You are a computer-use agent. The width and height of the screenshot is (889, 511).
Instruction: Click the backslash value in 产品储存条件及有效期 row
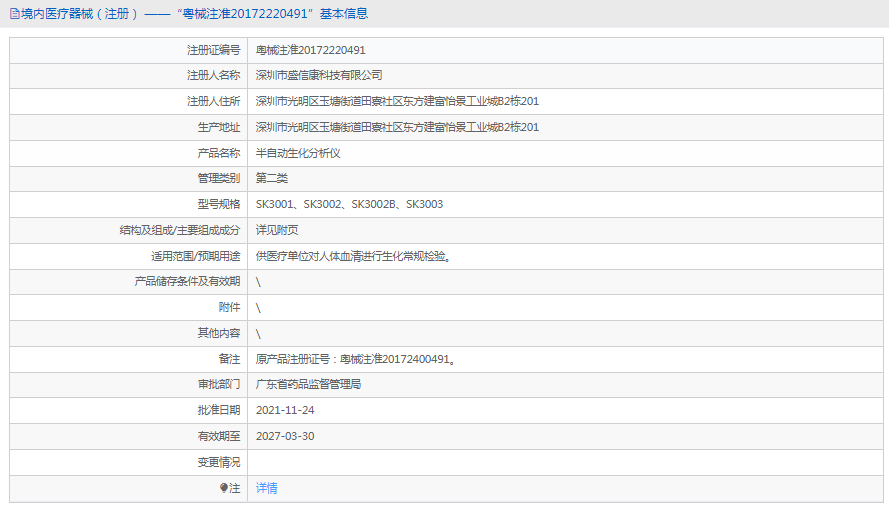click(259, 282)
